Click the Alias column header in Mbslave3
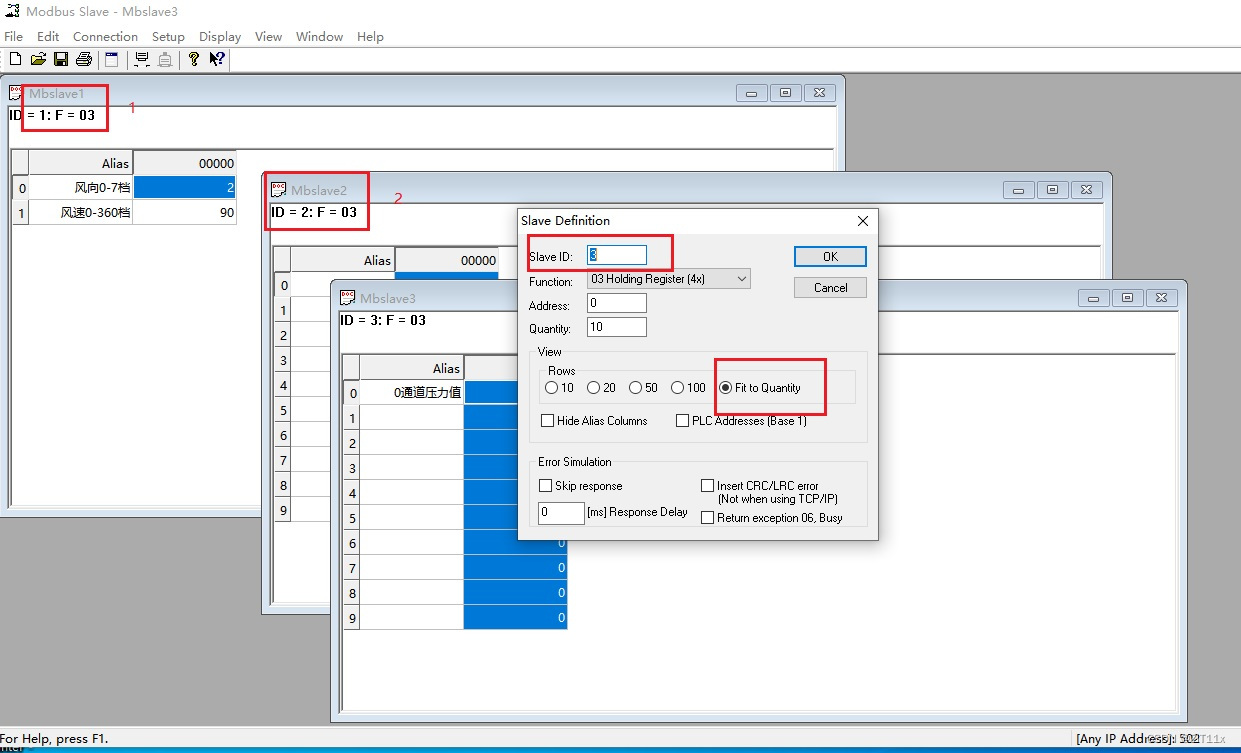This screenshot has height=753, width=1241. tap(412, 368)
